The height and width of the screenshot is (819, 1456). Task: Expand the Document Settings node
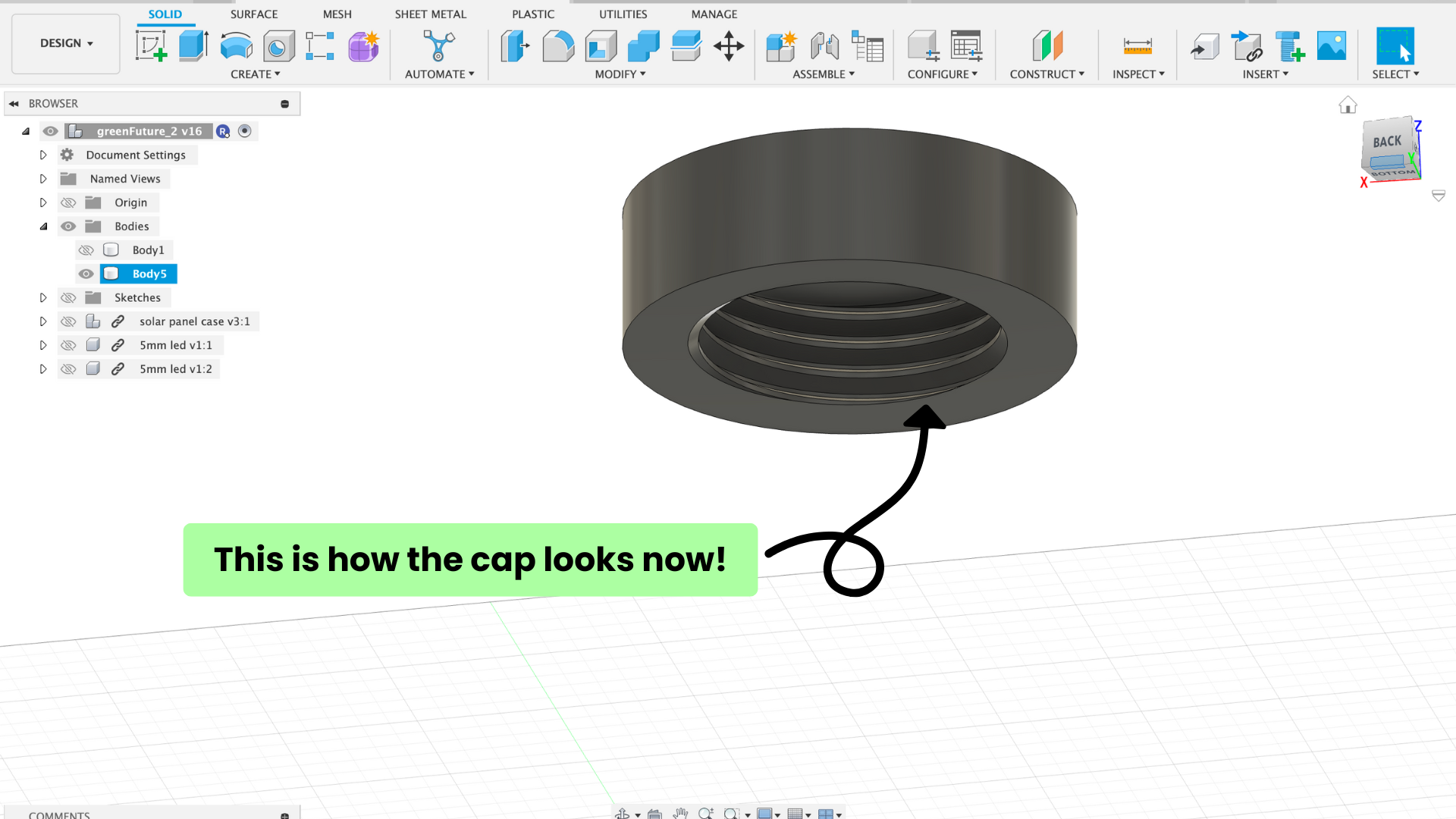[x=43, y=155]
